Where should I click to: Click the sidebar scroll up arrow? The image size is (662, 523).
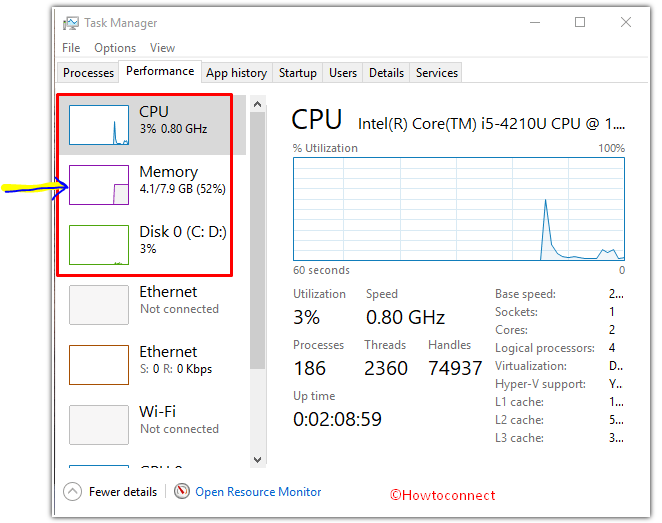258,104
